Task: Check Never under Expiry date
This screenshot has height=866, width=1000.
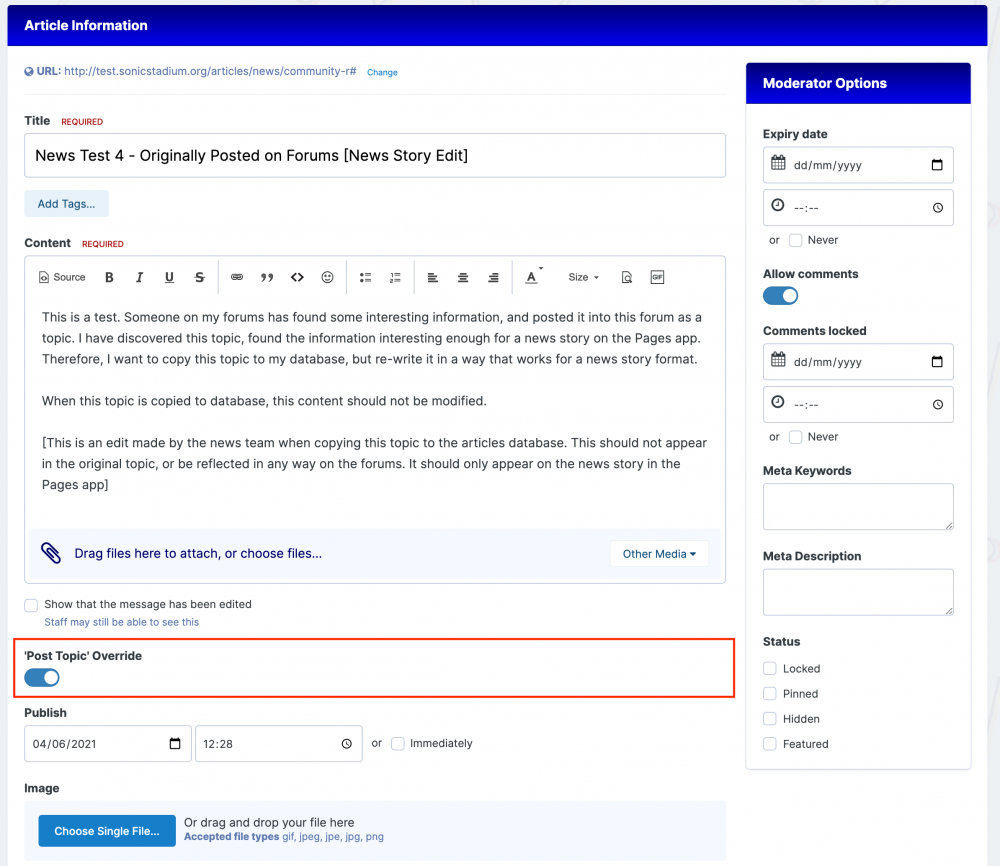Action: pos(795,240)
